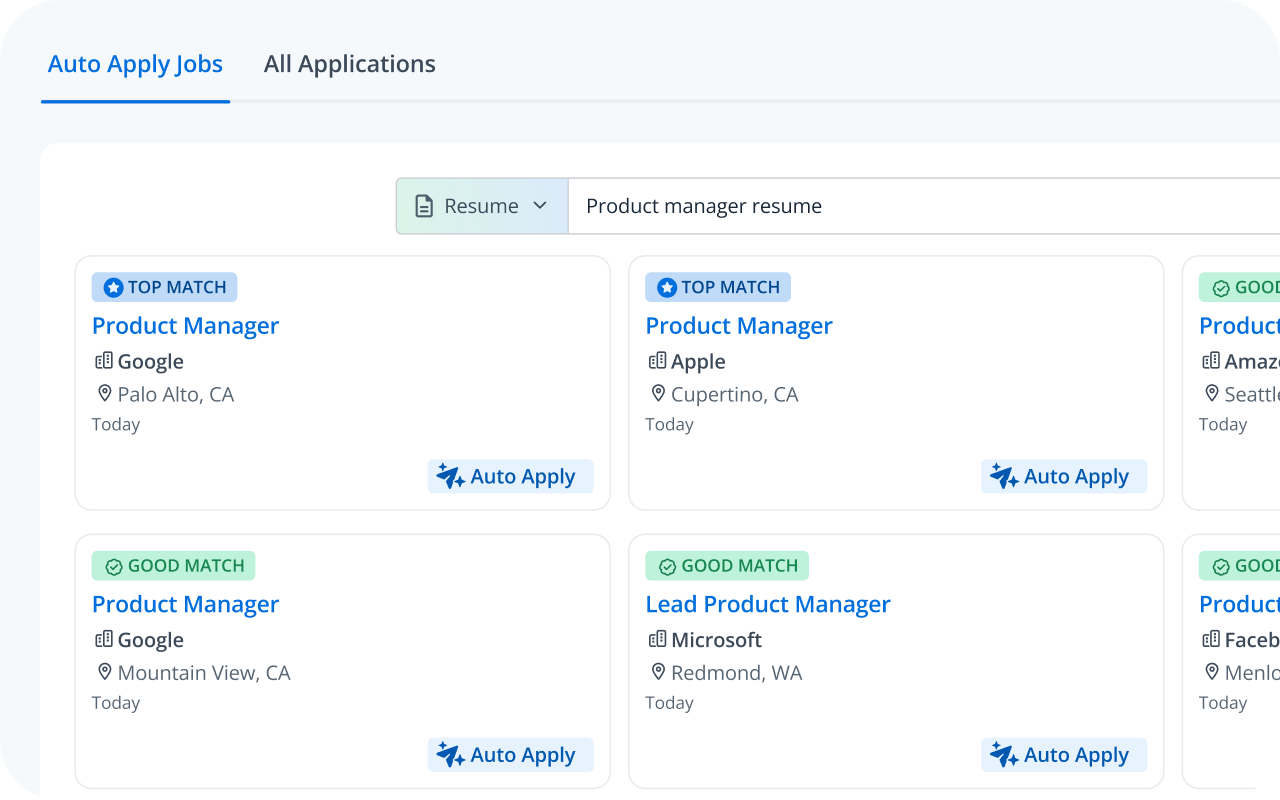Open the All Applications tab
This screenshot has width=1280, height=800.
pyautogui.click(x=349, y=64)
